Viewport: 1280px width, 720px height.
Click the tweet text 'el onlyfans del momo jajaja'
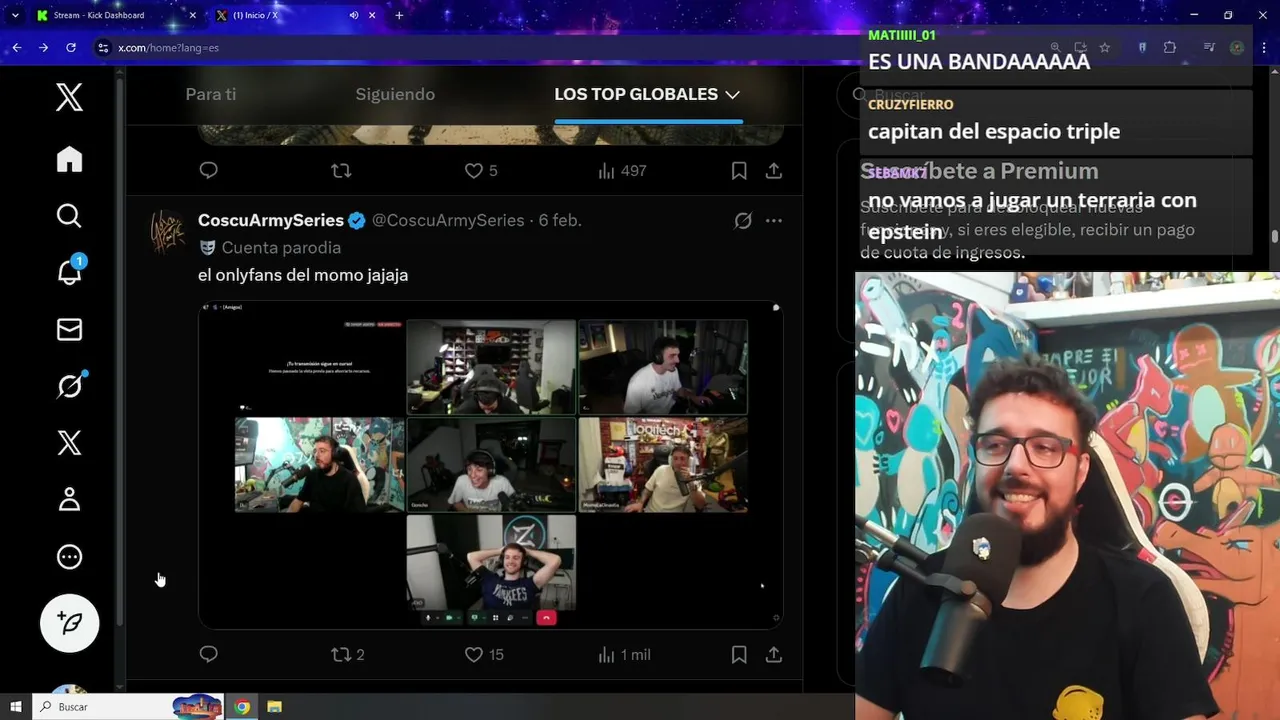click(x=303, y=275)
